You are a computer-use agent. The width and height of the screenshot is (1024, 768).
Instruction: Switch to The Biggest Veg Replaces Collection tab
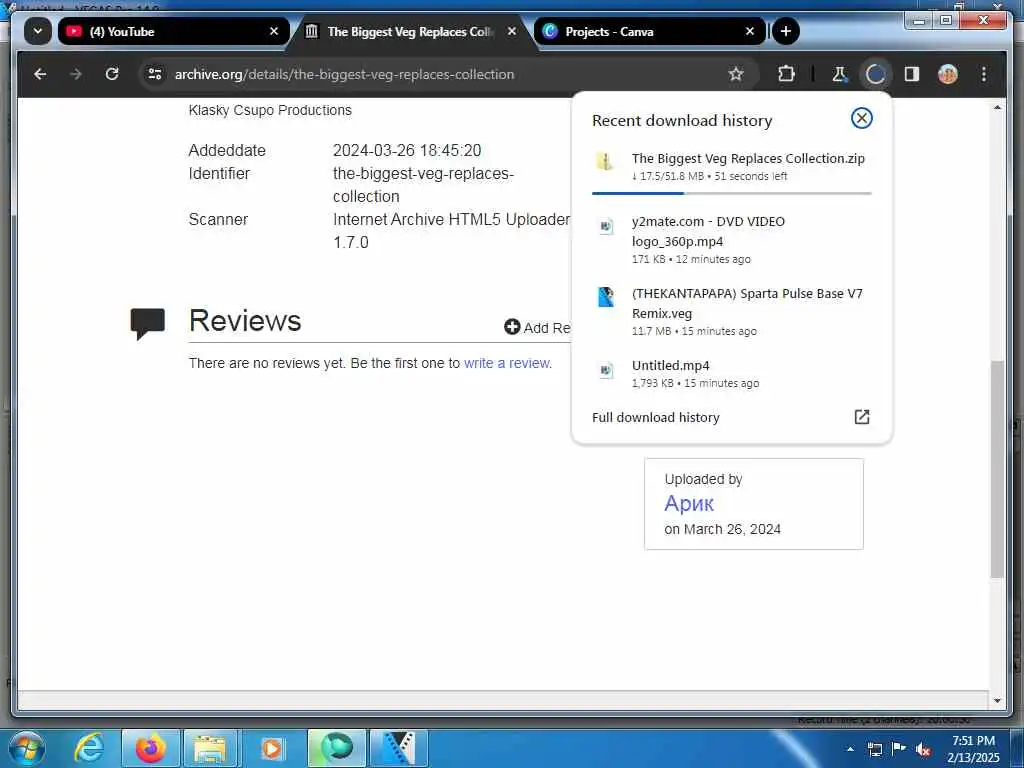(411, 31)
